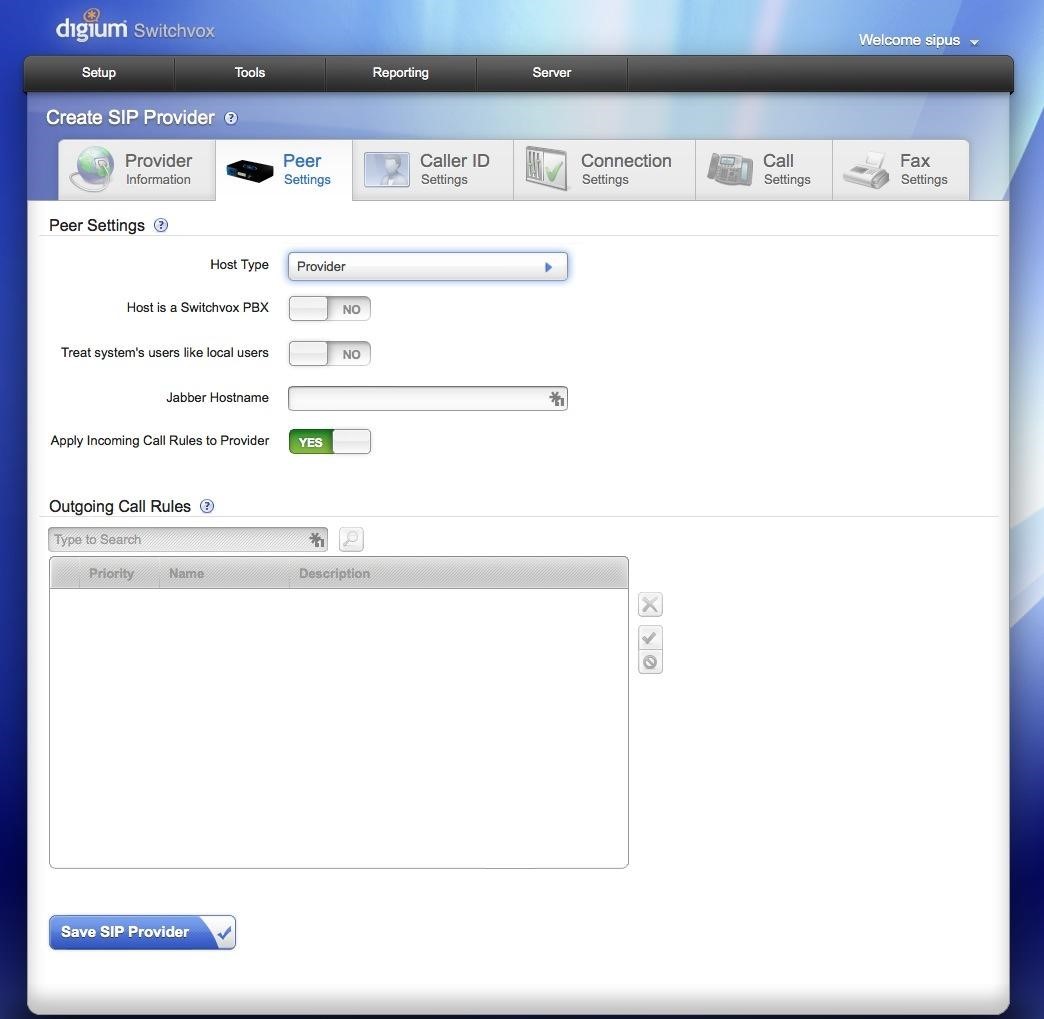Click the Outgoing Call Rules heading
The image size is (1044, 1019).
coord(120,506)
